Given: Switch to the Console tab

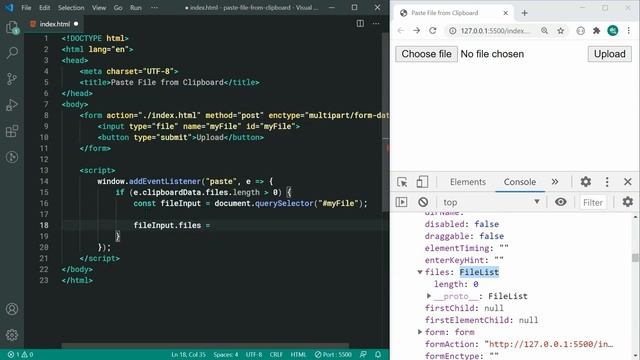Looking at the screenshot, I should [x=520, y=182].
